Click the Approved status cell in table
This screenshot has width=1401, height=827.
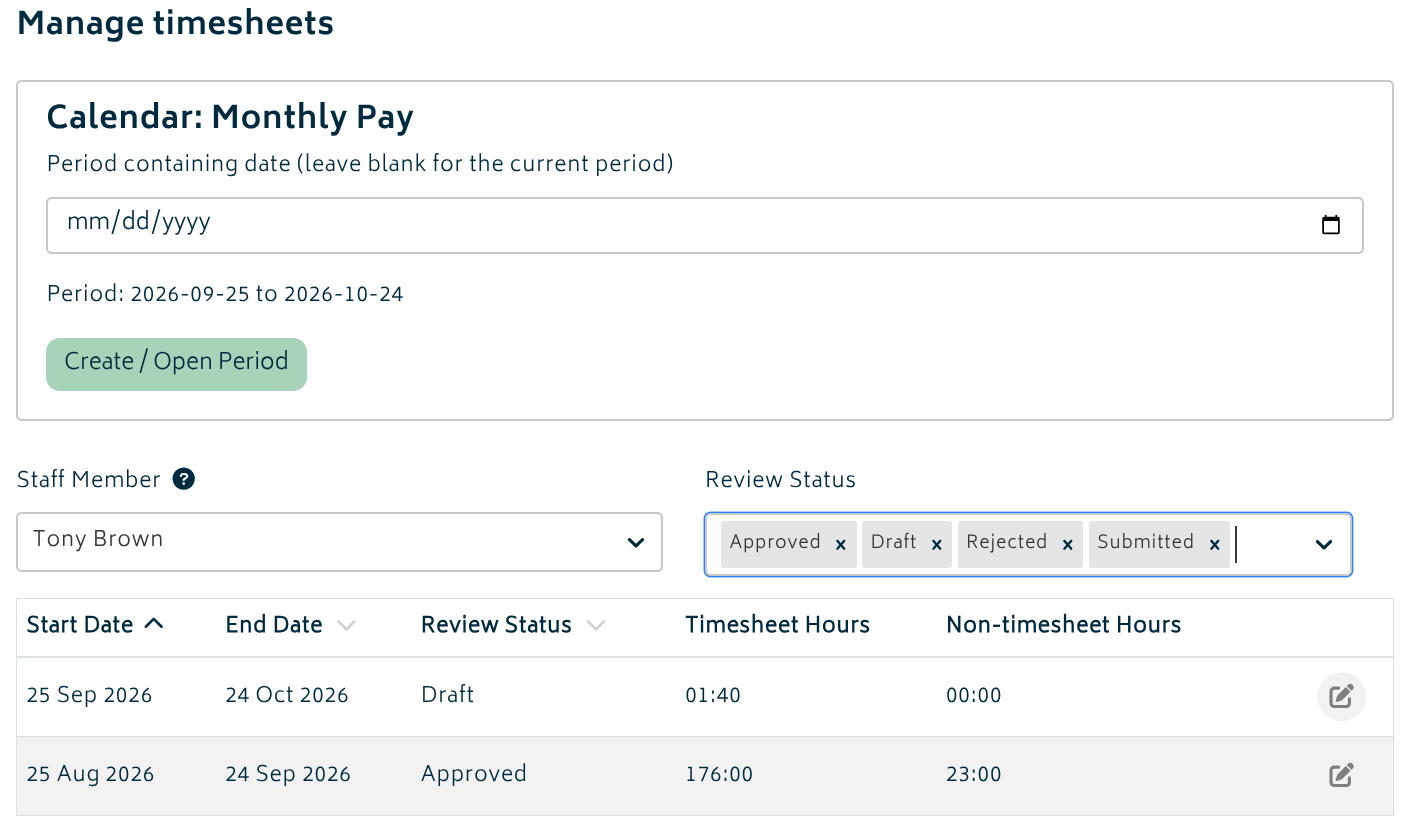(x=474, y=774)
